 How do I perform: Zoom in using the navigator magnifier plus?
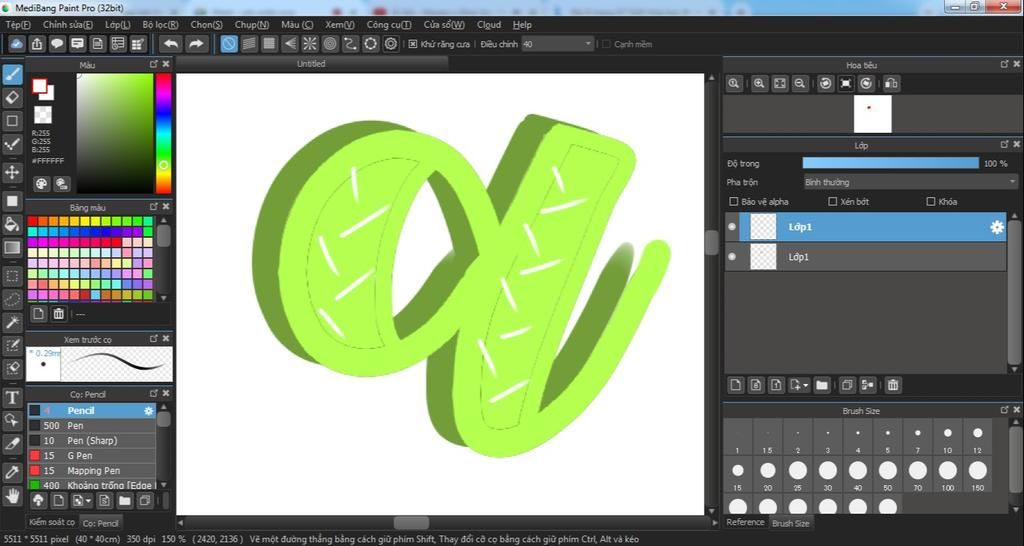(759, 84)
